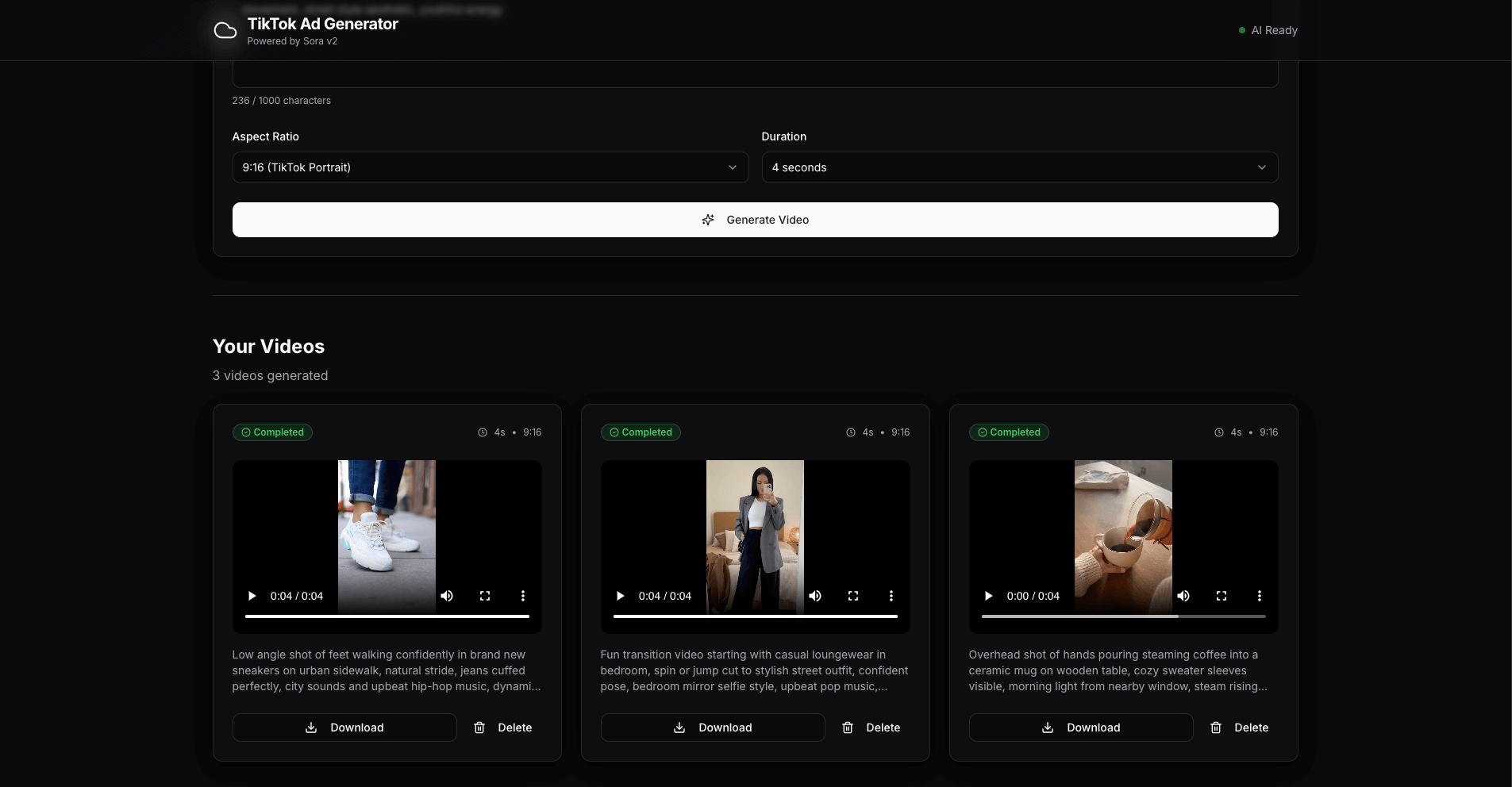Open the Duration dropdown
1512x787 pixels.
click(x=1019, y=167)
